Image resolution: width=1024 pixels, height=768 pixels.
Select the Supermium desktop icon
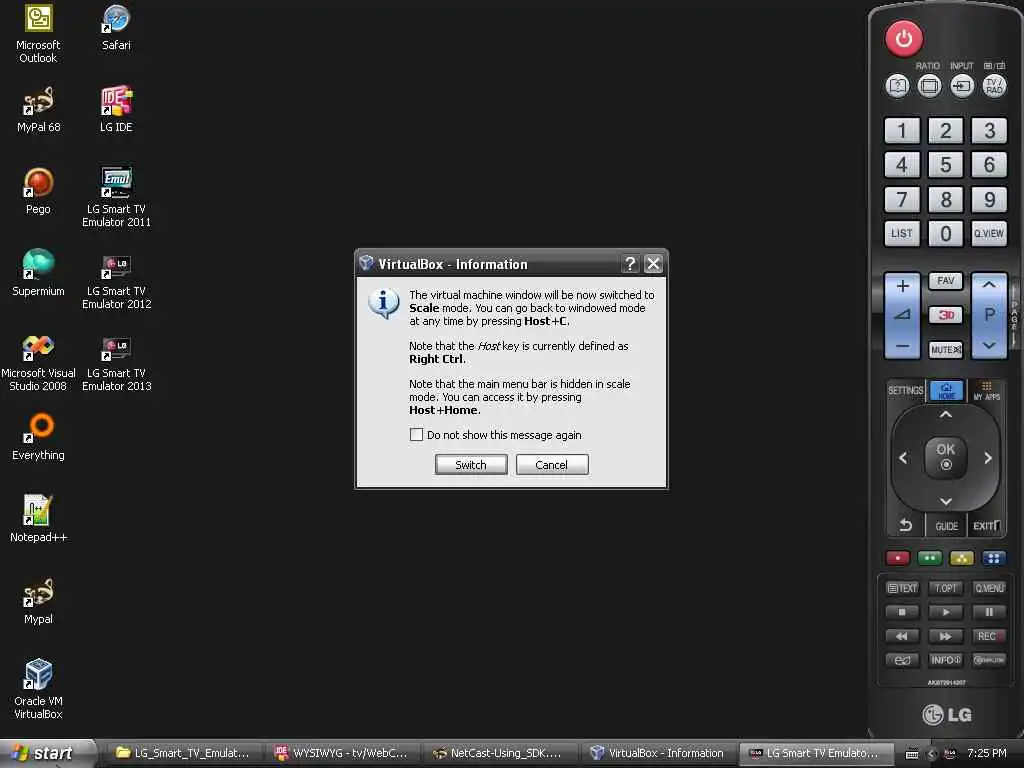[38, 273]
